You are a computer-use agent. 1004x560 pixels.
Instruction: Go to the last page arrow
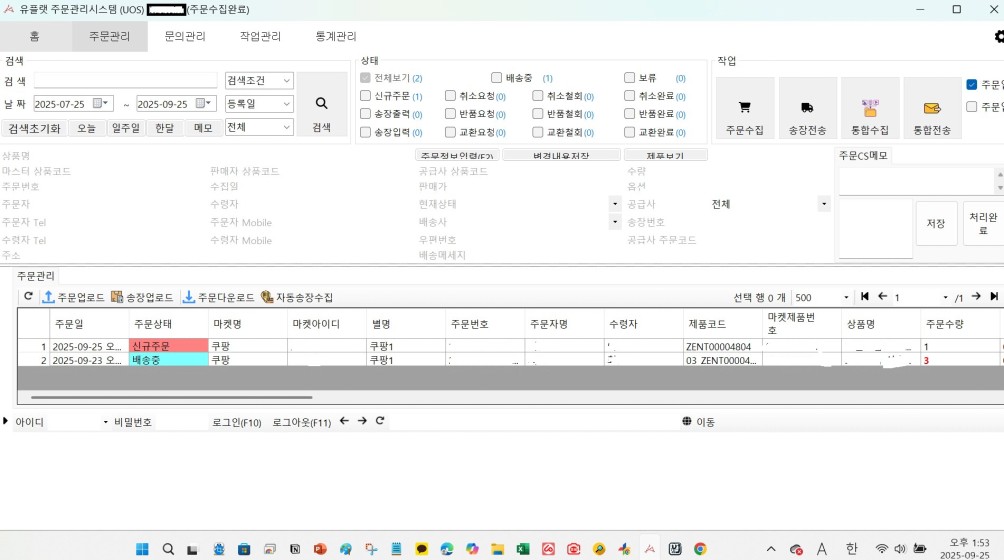click(994, 297)
